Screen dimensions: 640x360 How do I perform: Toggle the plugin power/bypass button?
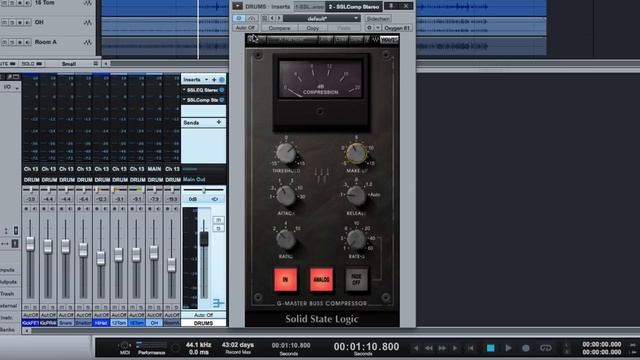pos(239,18)
